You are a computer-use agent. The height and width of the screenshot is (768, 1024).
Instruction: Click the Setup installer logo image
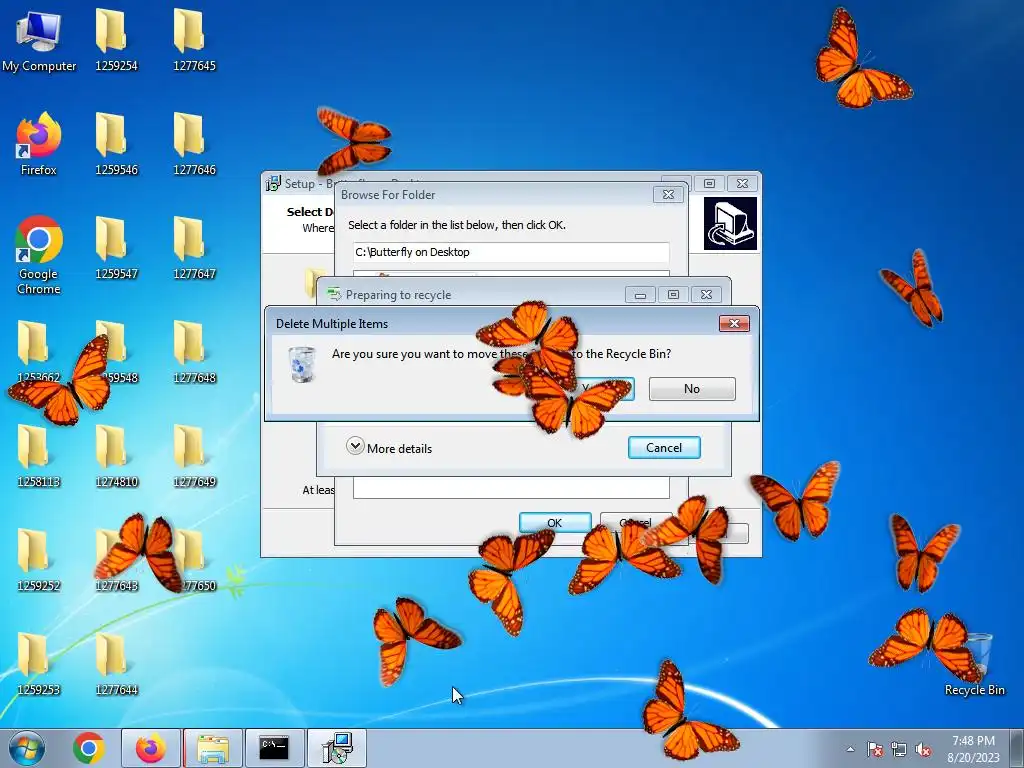[x=730, y=224]
